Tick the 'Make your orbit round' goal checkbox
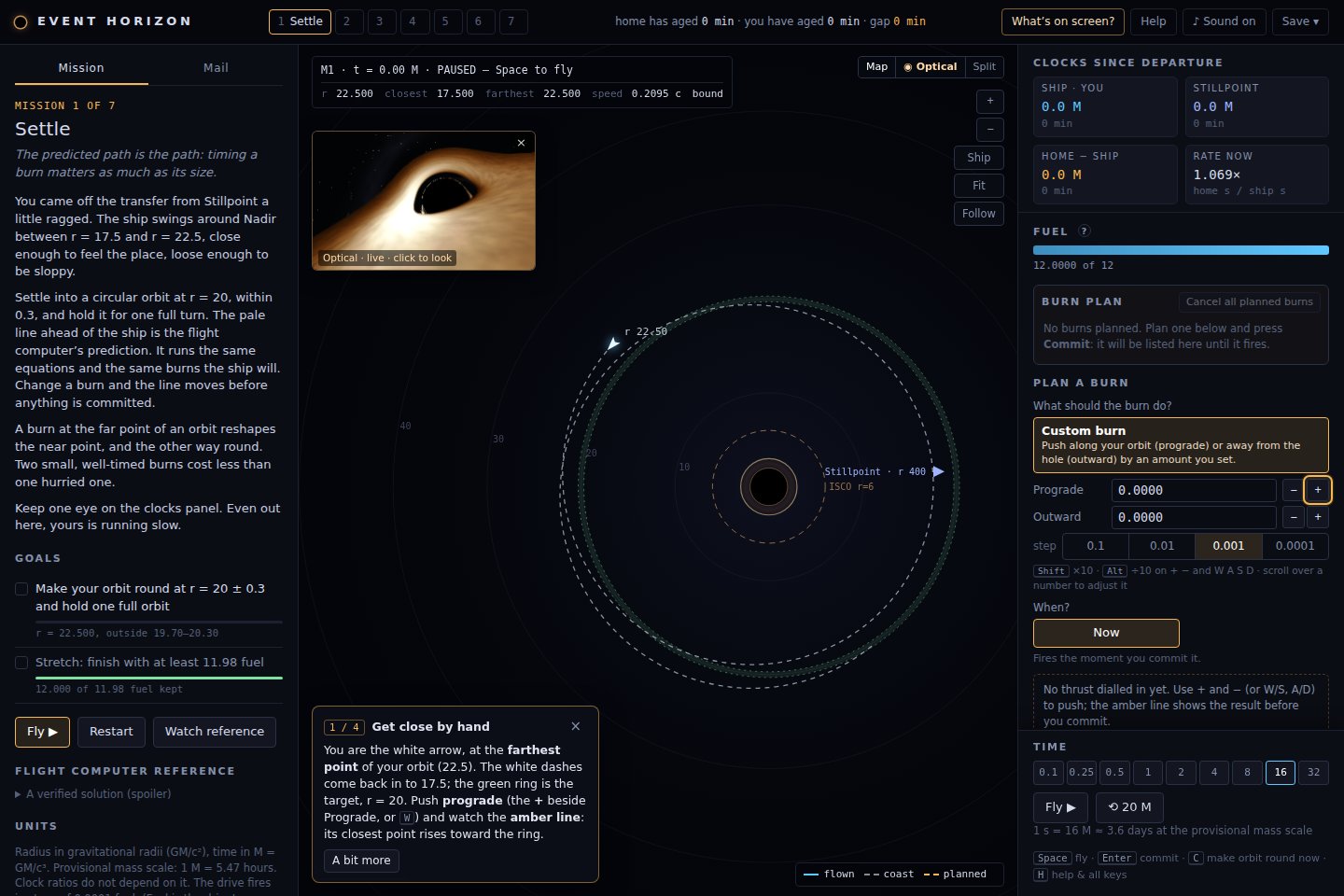 21,589
